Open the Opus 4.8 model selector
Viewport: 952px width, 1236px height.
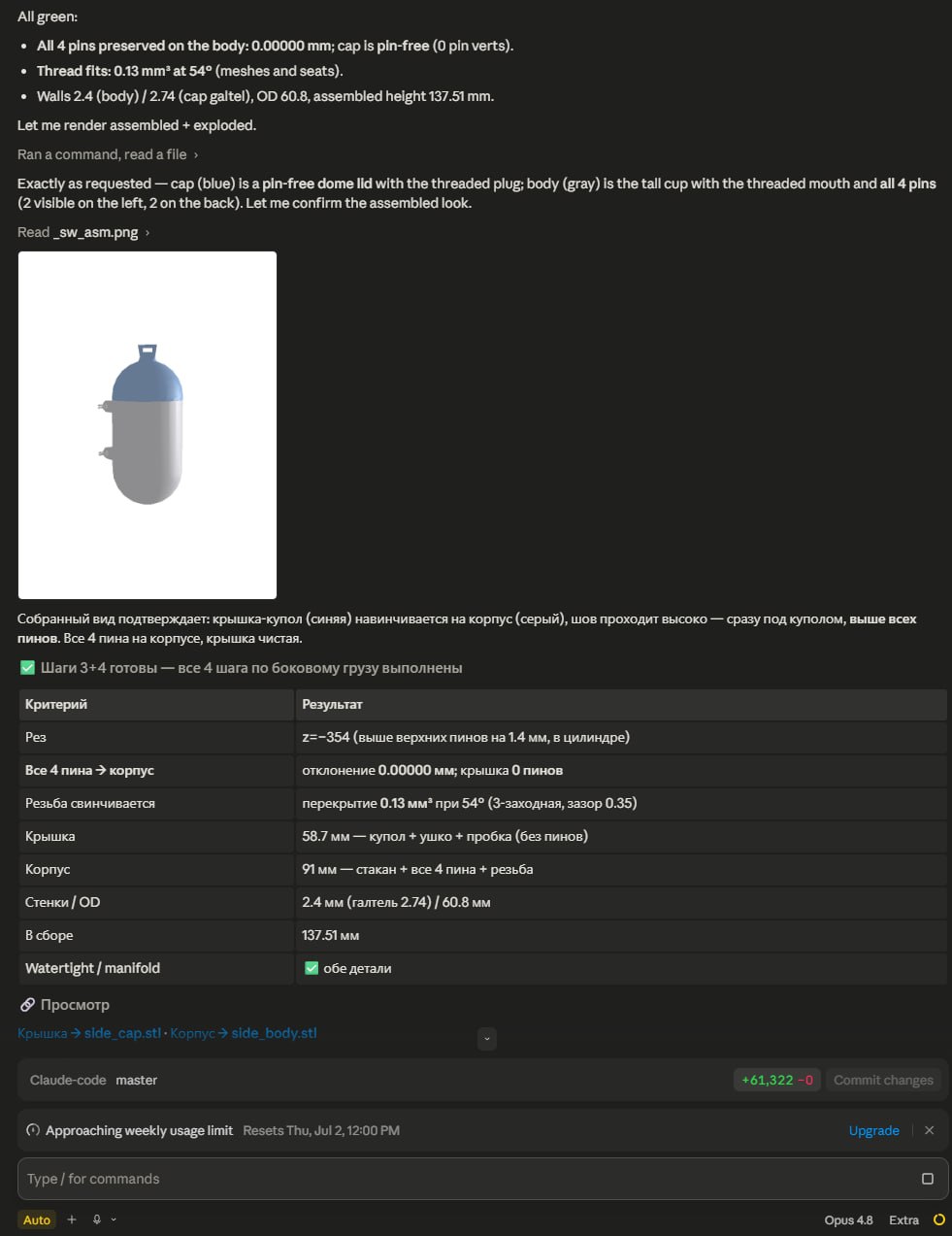tap(848, 1219)
